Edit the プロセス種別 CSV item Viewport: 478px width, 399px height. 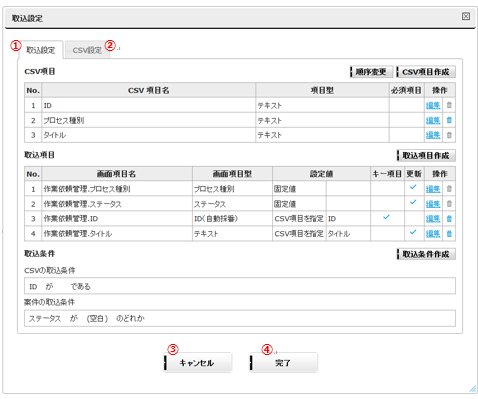pyautogui.click(x=433, y=120)
